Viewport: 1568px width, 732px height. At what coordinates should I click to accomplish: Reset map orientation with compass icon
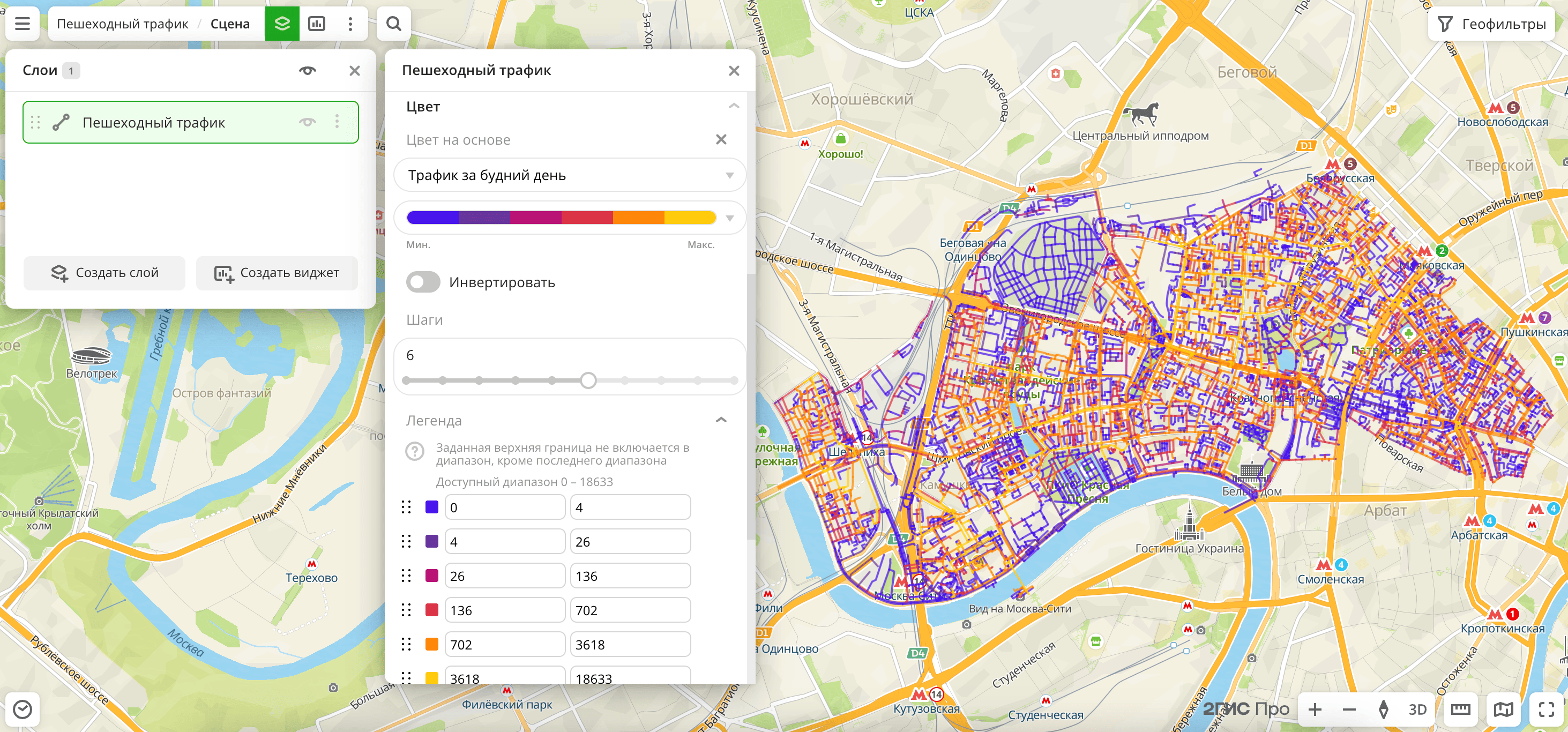pyautogui.click(x=1383, y=709)
